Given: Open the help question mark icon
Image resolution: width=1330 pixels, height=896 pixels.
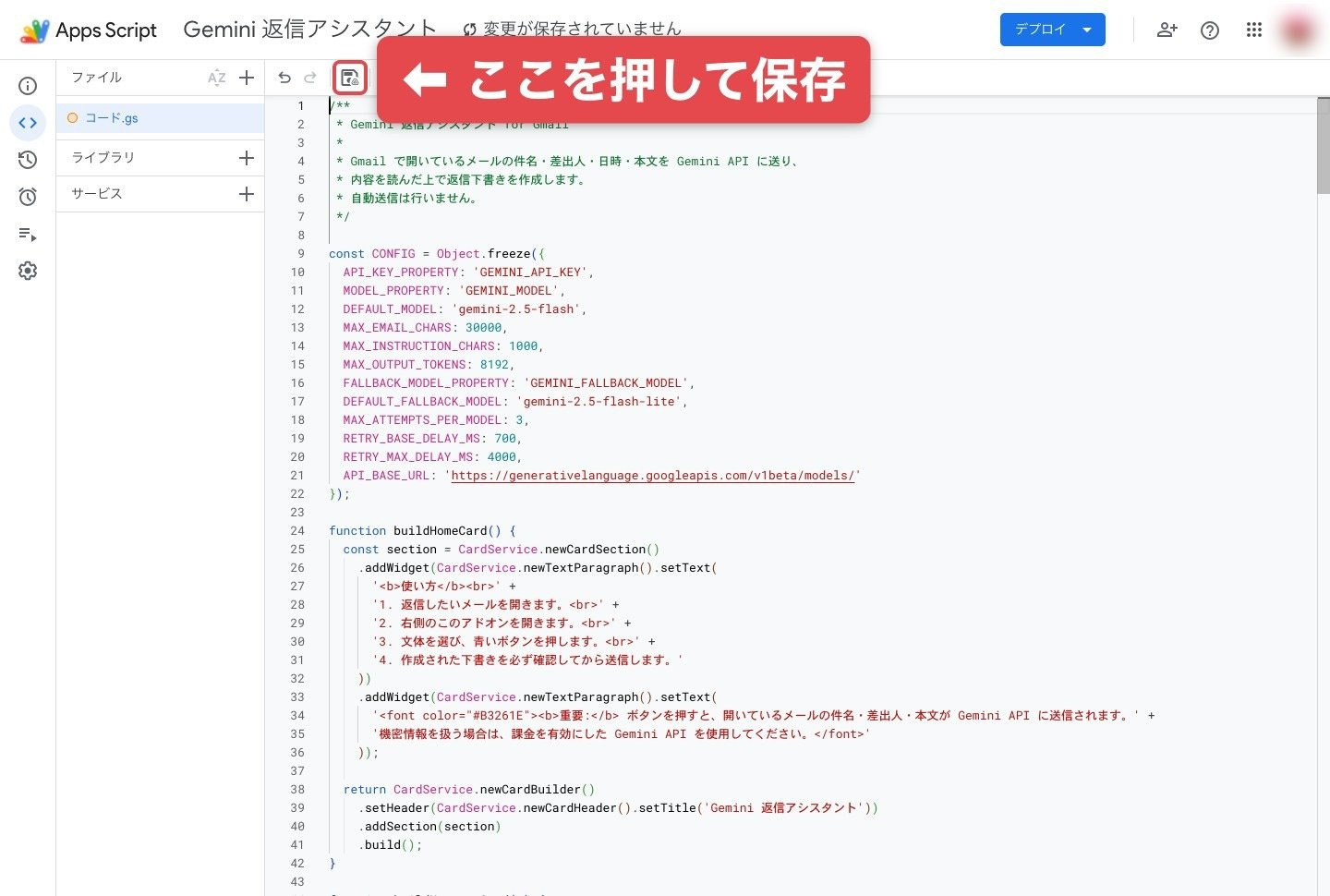Looking at the screenshot, I should tap(1210, 30).
